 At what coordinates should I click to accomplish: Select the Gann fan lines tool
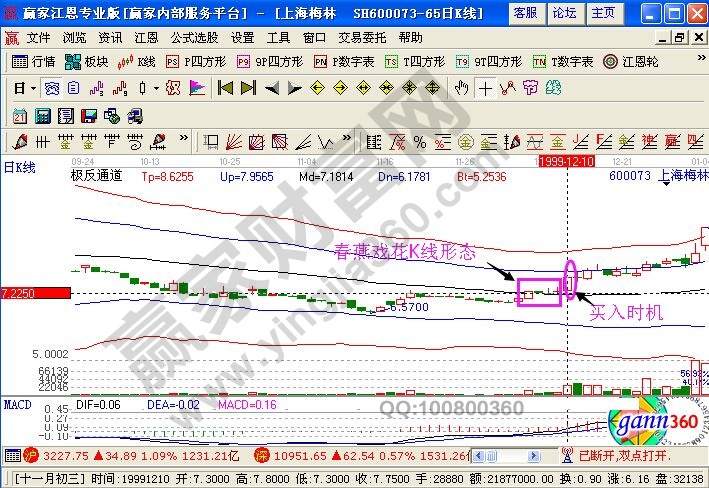[234, 142]
